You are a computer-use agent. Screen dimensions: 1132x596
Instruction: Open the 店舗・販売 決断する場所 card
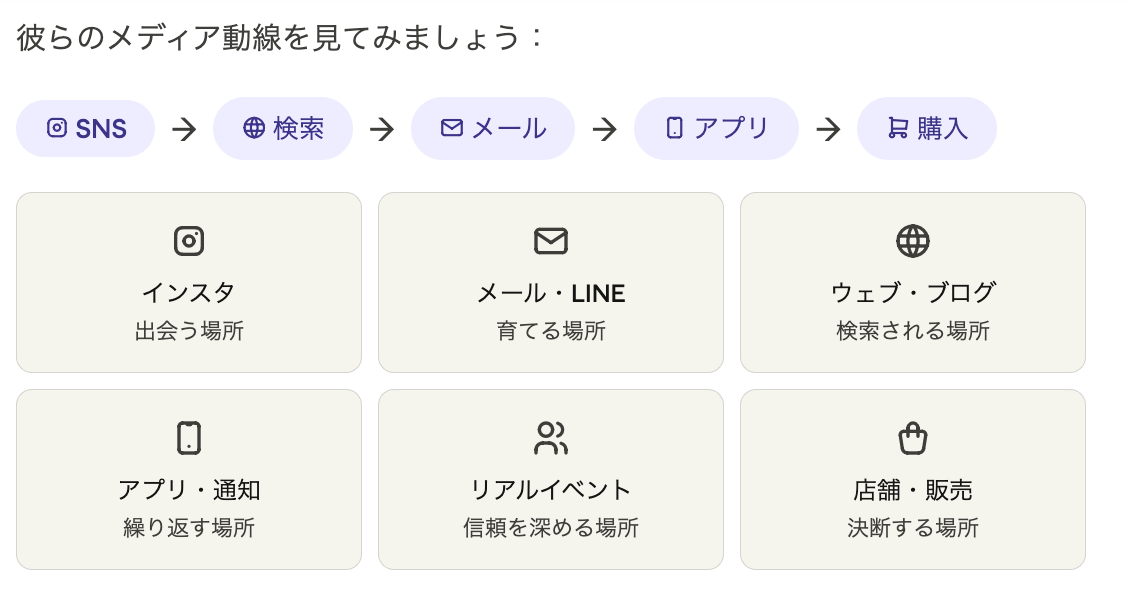coord(913,480)
